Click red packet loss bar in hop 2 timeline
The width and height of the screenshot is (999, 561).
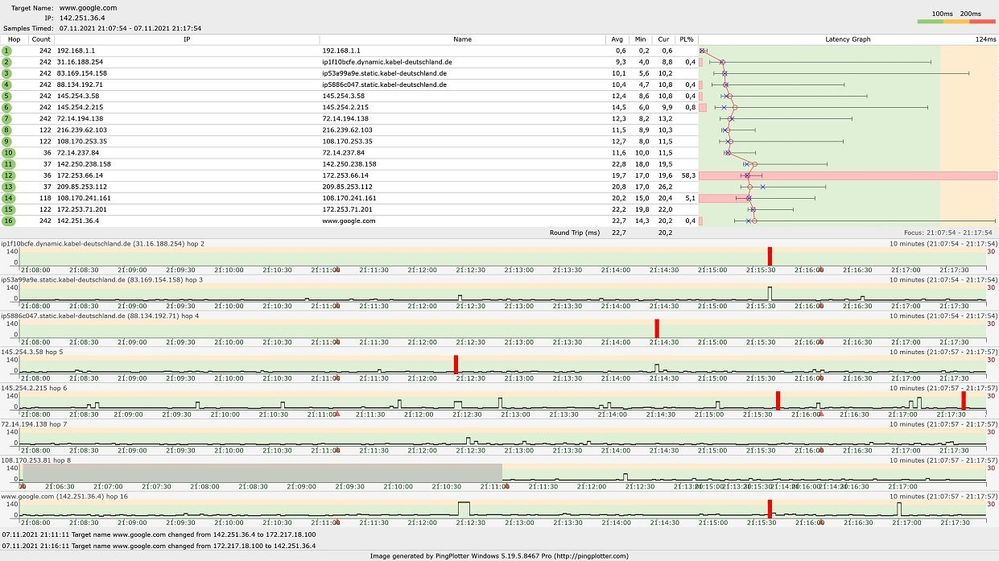pyautogui.click(x=770, y=257)
